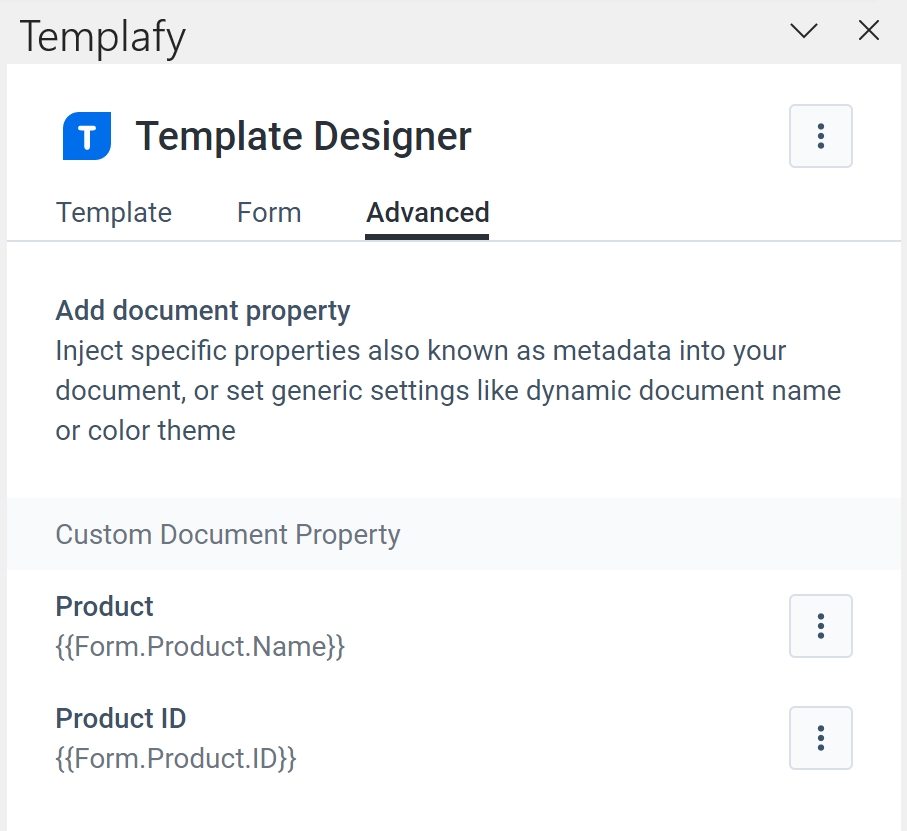Switch to the Form tab
This screenshot has width=907, height=831.
268,212
